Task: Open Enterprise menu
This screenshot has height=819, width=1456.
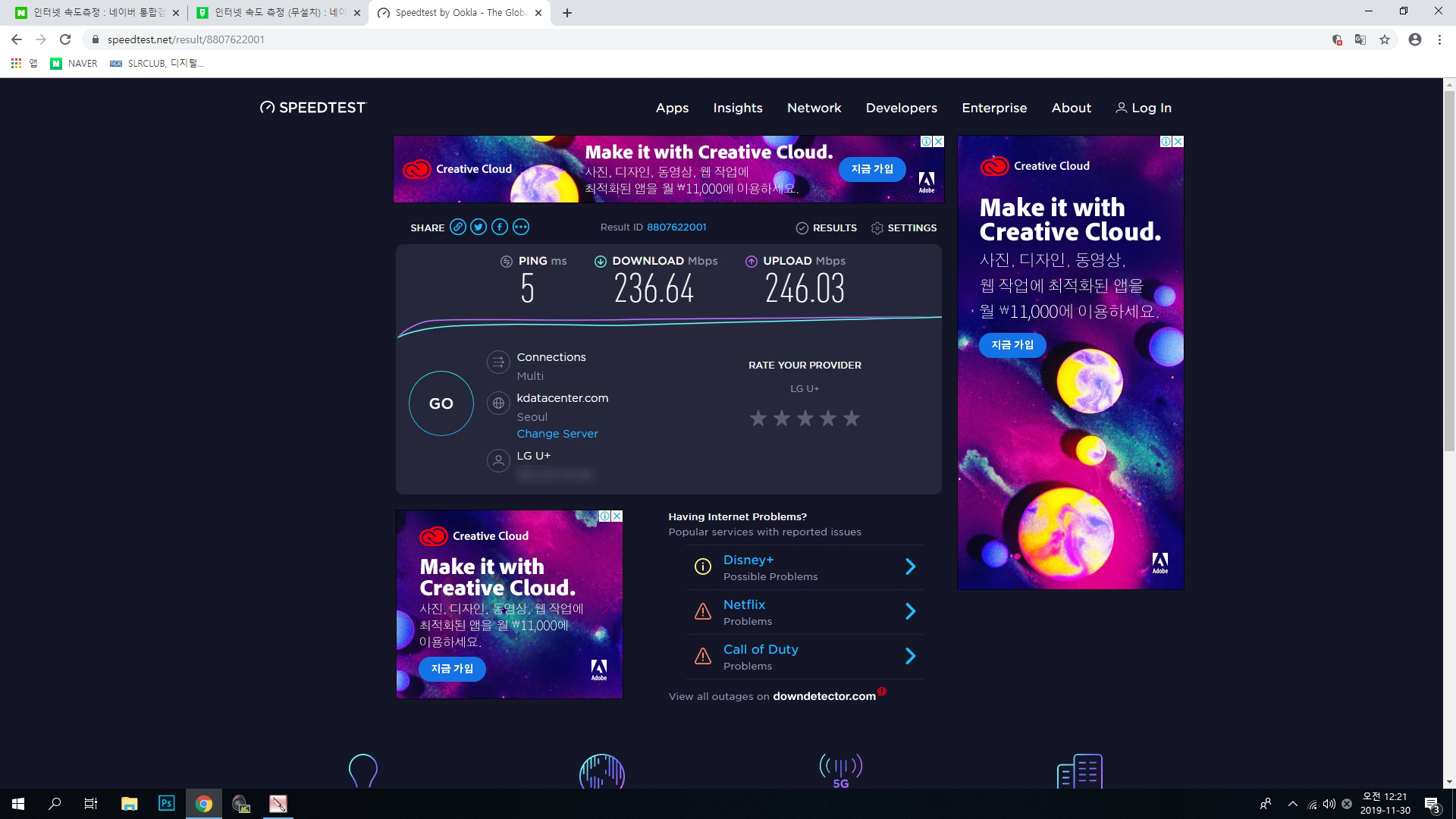Action: click(994, 108)
